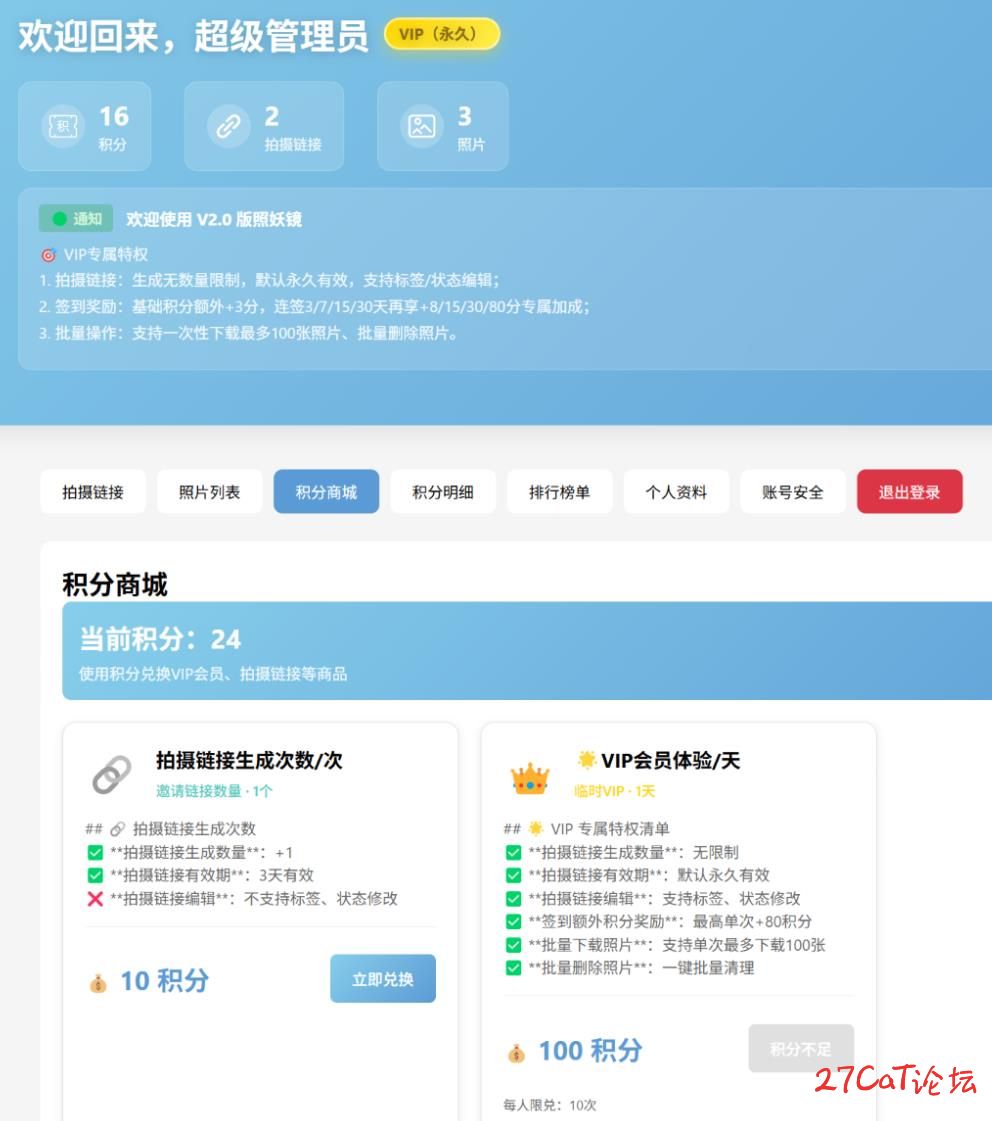Screen dimensions: 992x1121
Task: Click the points coupon icon
Action: coord(62,126)
